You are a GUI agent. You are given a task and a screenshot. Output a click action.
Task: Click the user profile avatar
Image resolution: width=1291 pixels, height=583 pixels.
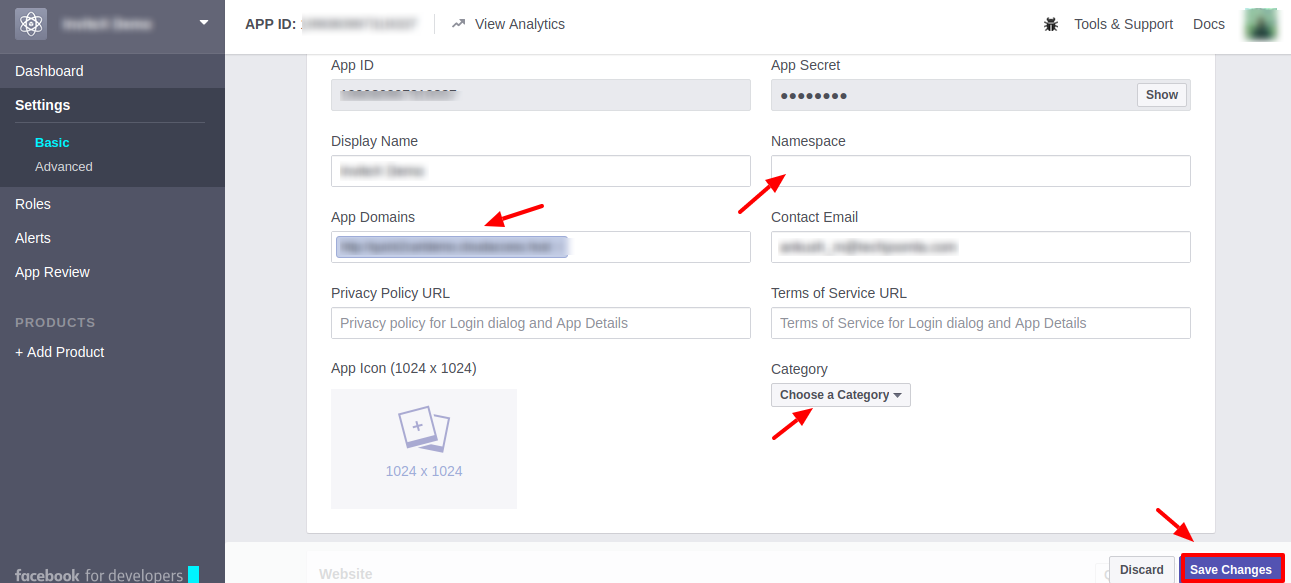(1260, 24)
